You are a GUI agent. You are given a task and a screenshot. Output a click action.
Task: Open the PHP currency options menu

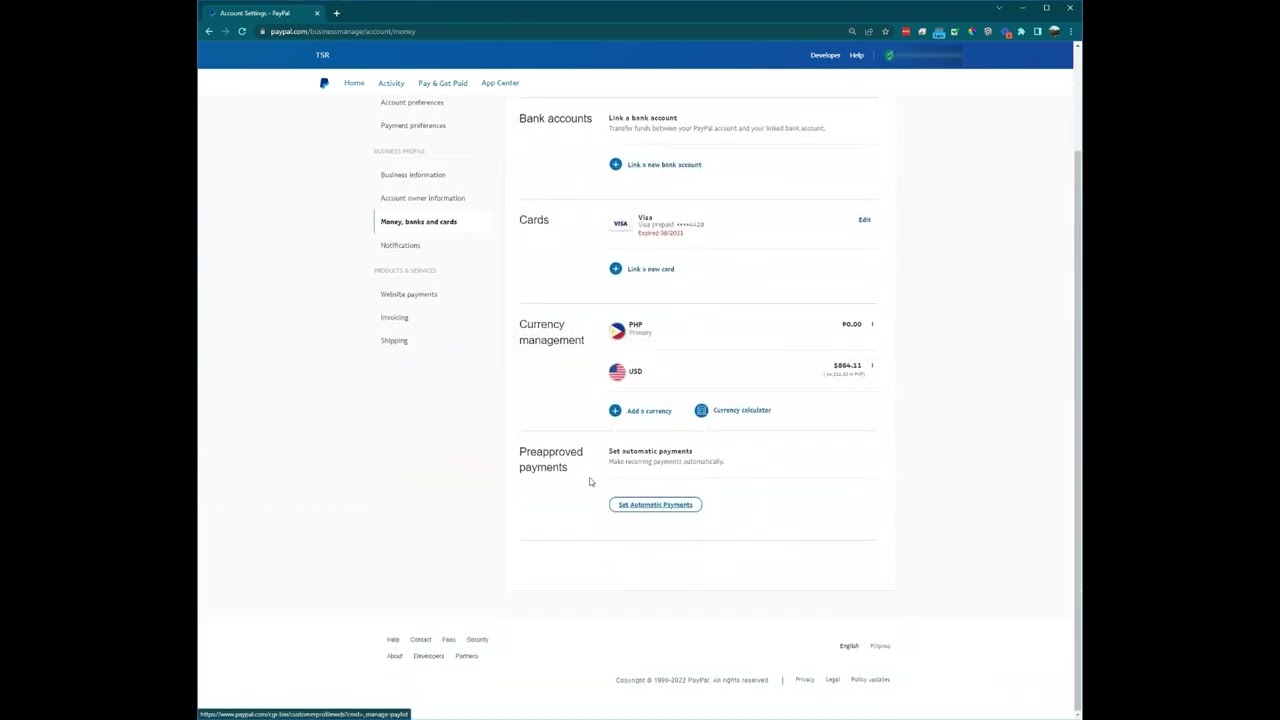(872, 324)
